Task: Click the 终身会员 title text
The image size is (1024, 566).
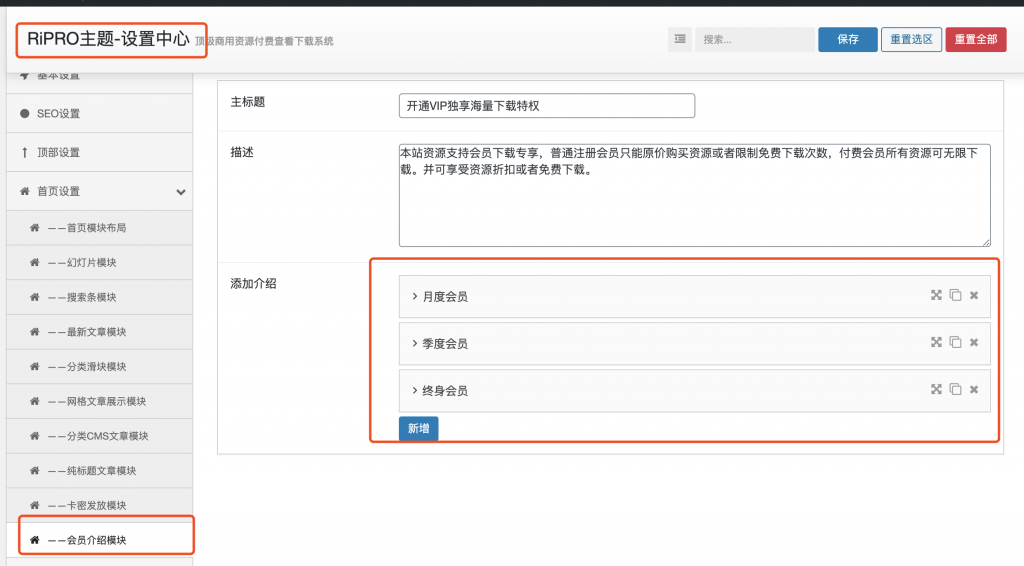Action: tap(445, 390)
